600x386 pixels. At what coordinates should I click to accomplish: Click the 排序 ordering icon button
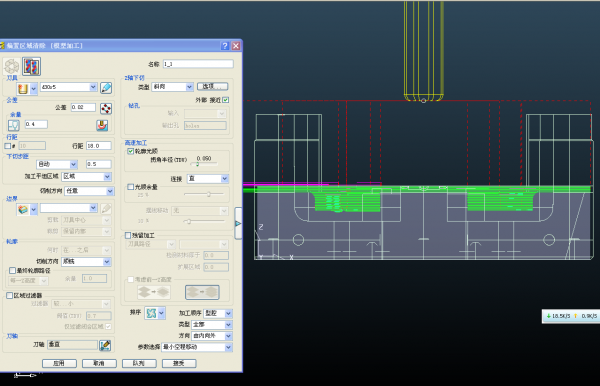coord(152,313)
